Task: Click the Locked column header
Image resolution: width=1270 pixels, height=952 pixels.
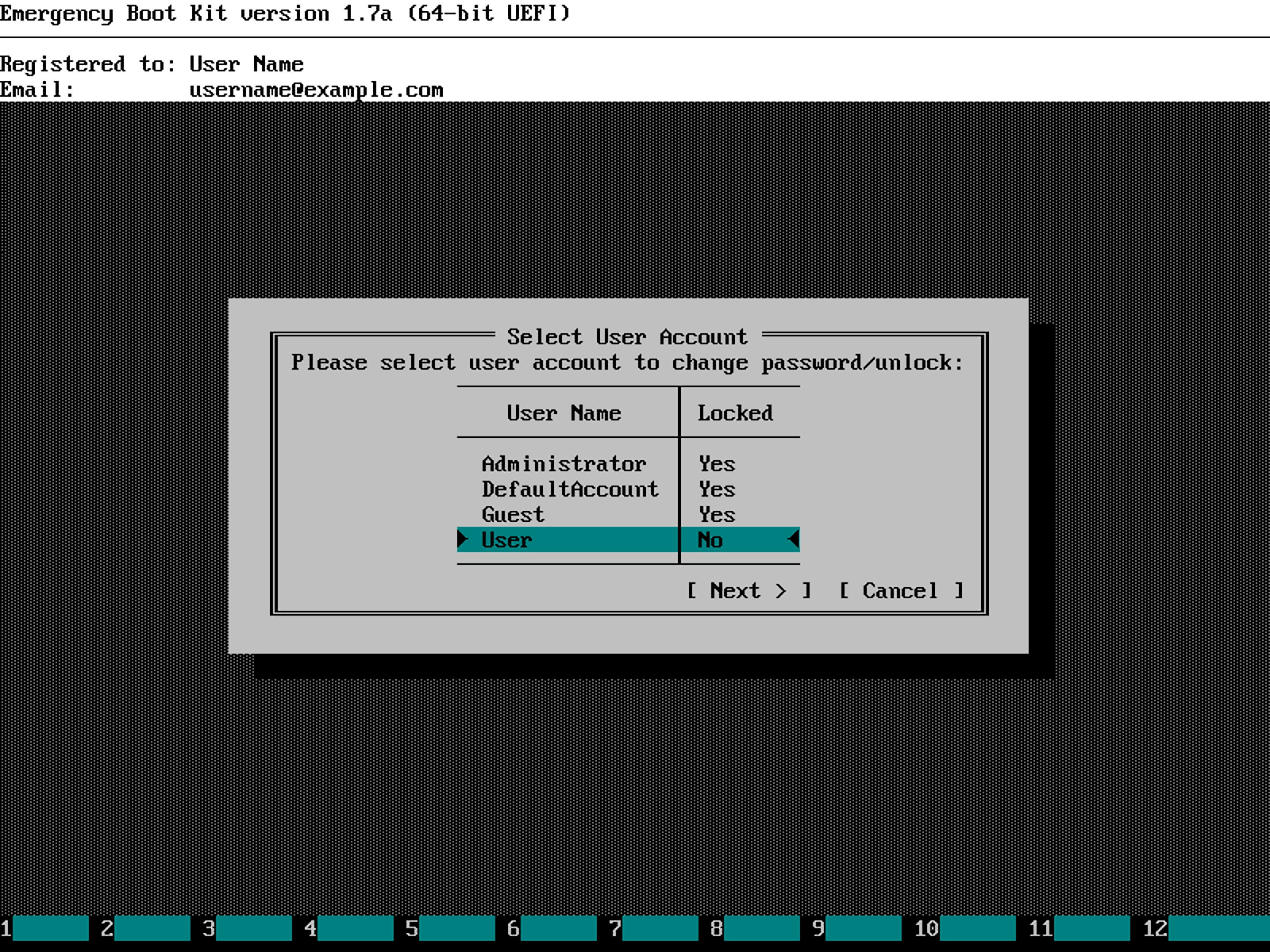Action: tap(735, 413)
